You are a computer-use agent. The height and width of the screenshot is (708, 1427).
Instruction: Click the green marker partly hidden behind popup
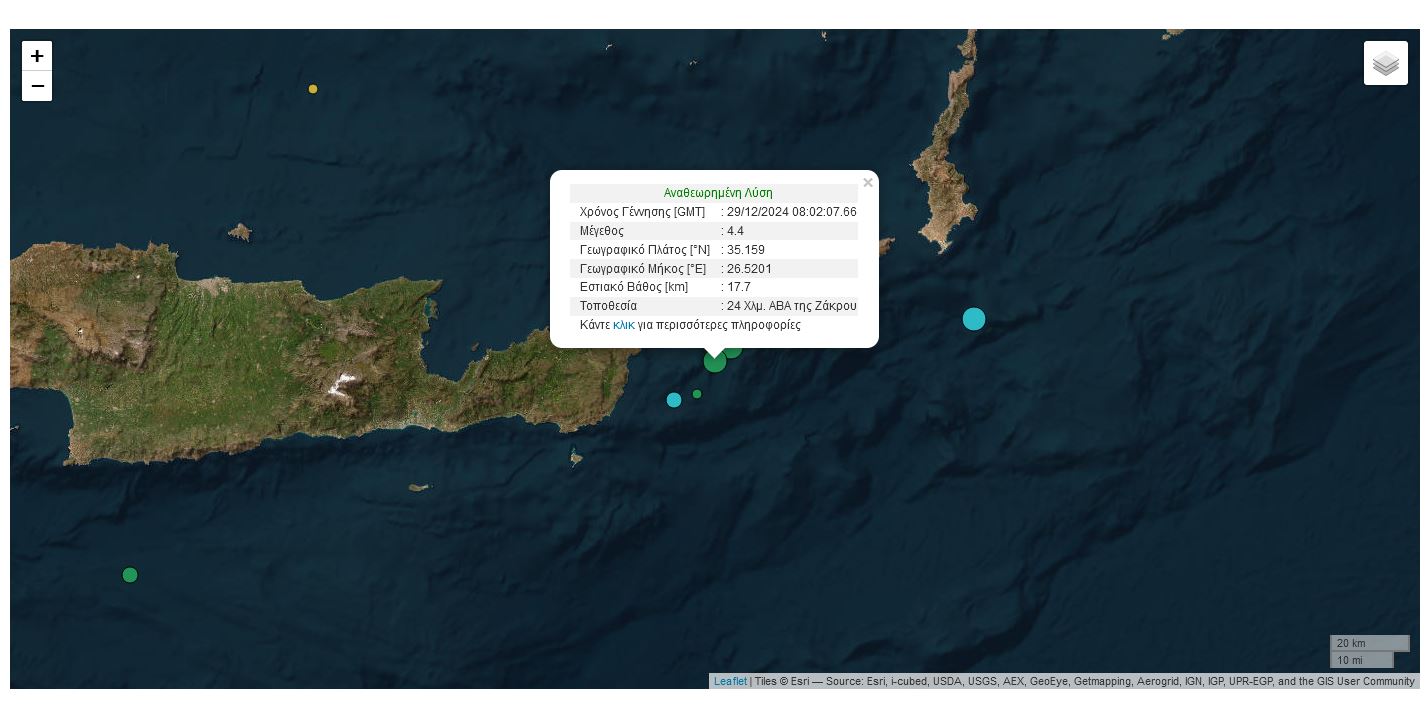735,351
